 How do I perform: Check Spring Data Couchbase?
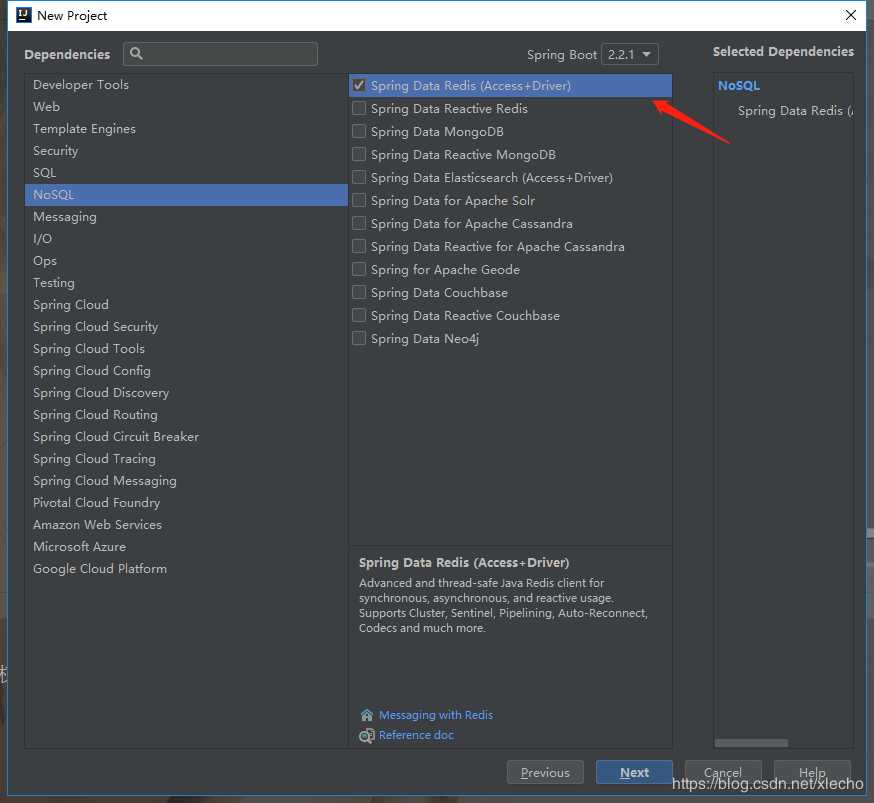click(x=359, y=292)
